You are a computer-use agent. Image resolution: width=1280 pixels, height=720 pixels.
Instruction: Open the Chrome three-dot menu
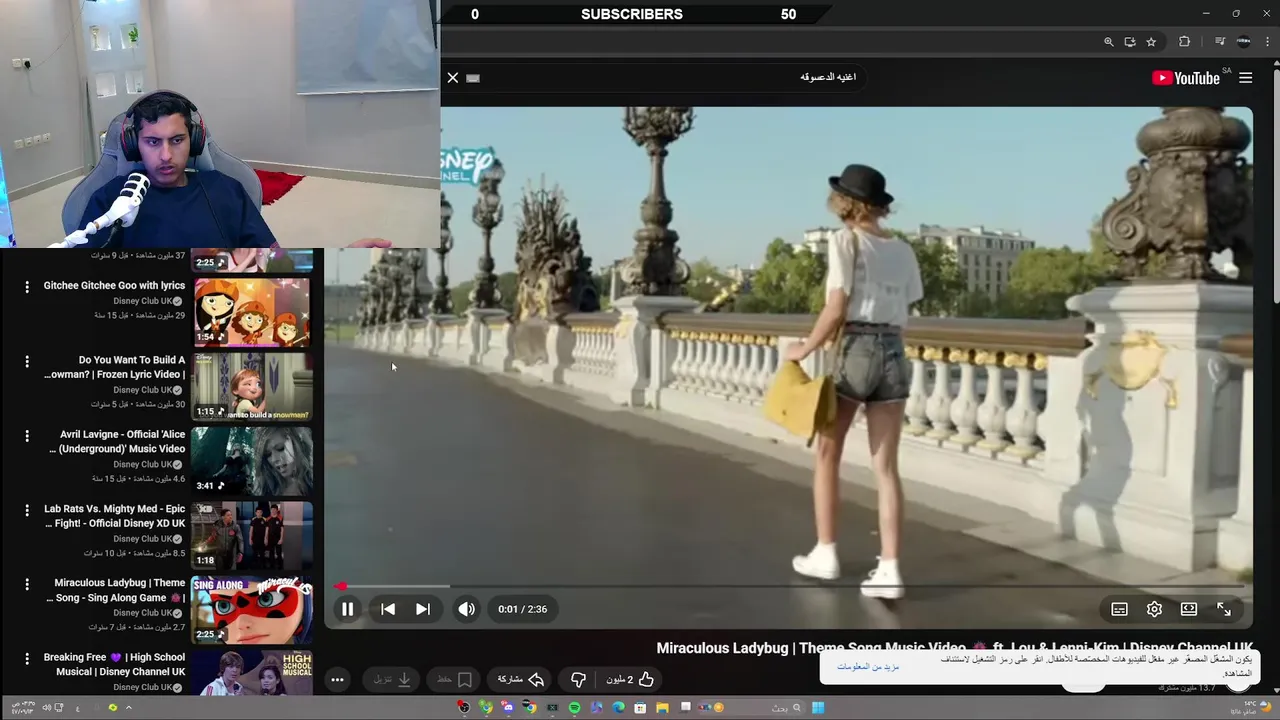(x=1267, y=42)
